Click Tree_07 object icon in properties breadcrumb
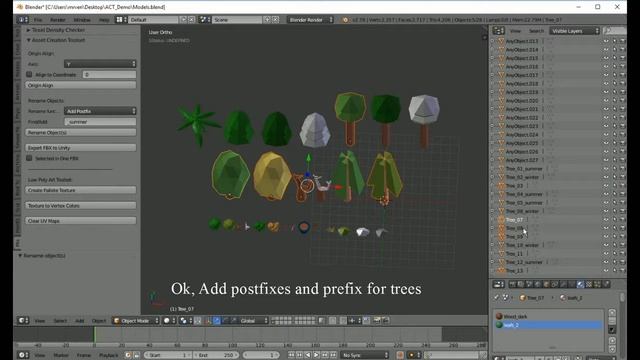The width and height of the screenshot is (640, 360). (x=522, y=298)
